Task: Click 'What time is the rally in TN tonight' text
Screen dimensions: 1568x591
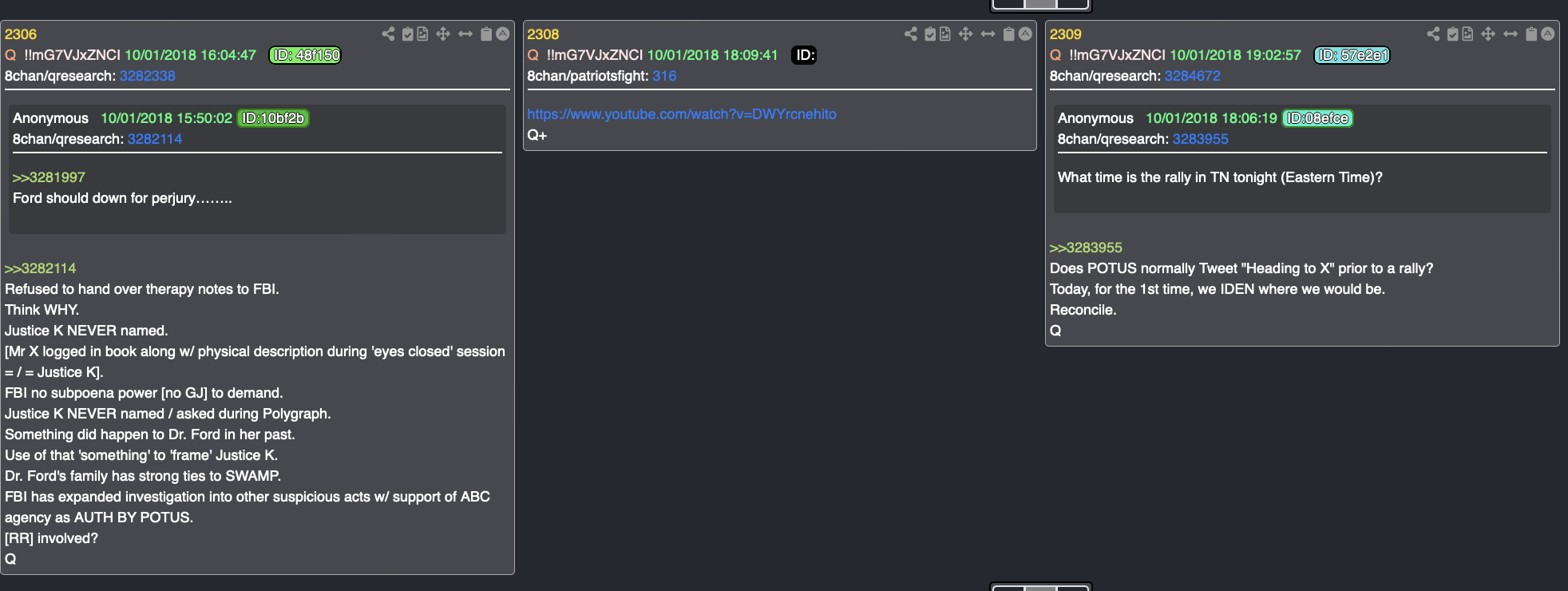Action: click(x=1221, y=177)
